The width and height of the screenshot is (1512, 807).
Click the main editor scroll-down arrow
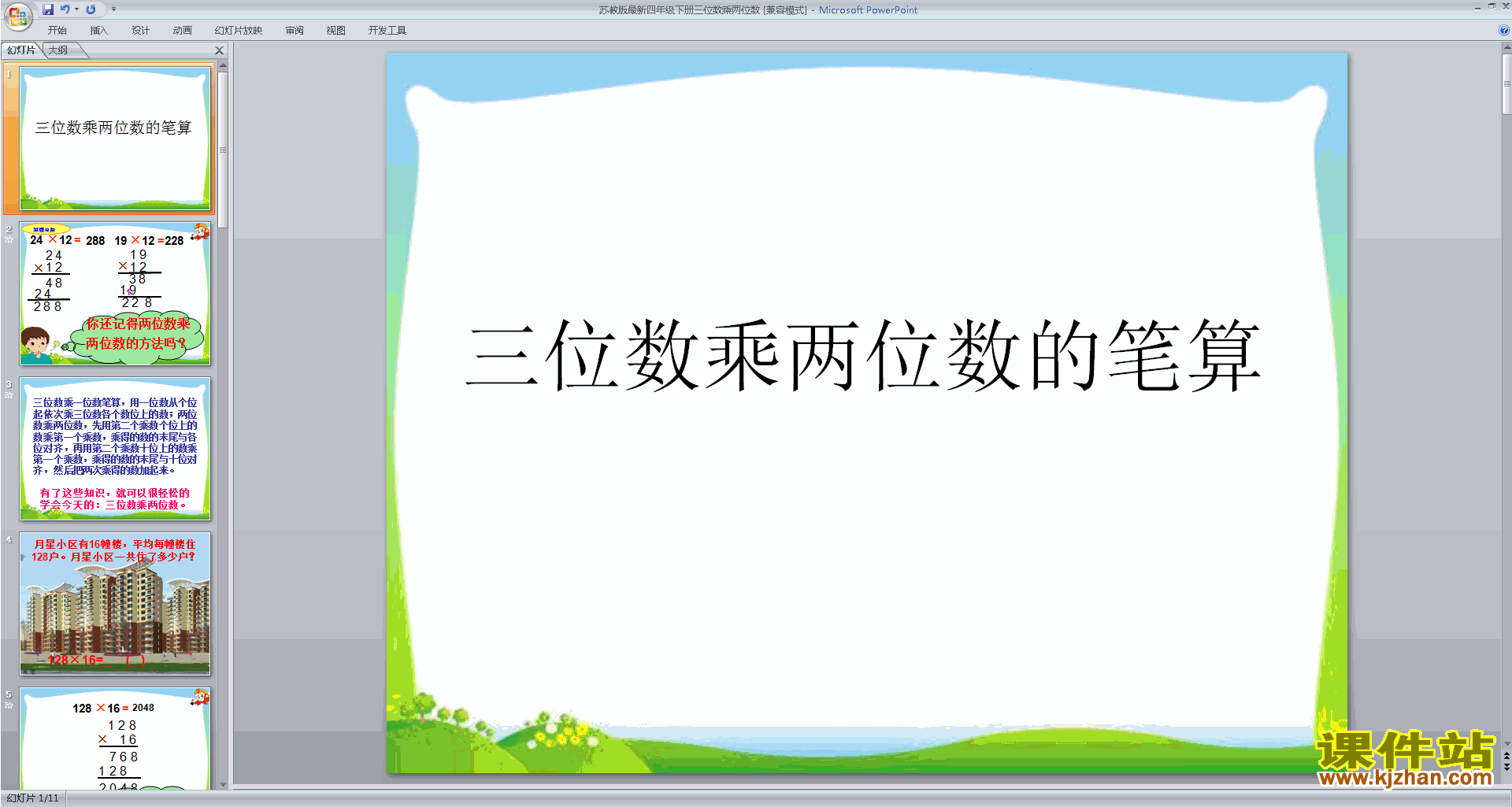click(1506, 743)
